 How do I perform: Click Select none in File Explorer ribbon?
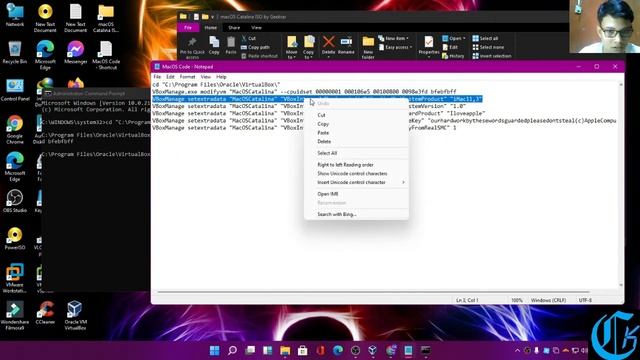(x=488, y=47)
